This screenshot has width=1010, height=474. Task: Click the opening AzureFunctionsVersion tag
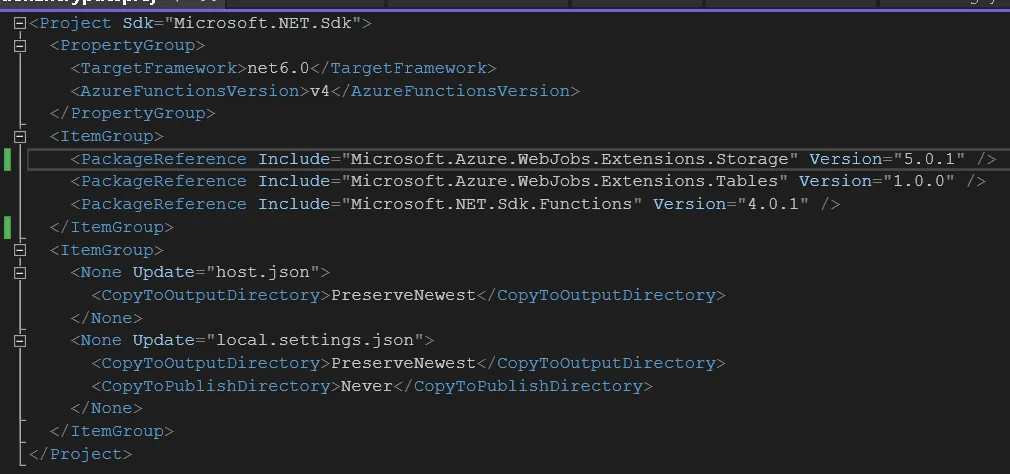(190, 91)
